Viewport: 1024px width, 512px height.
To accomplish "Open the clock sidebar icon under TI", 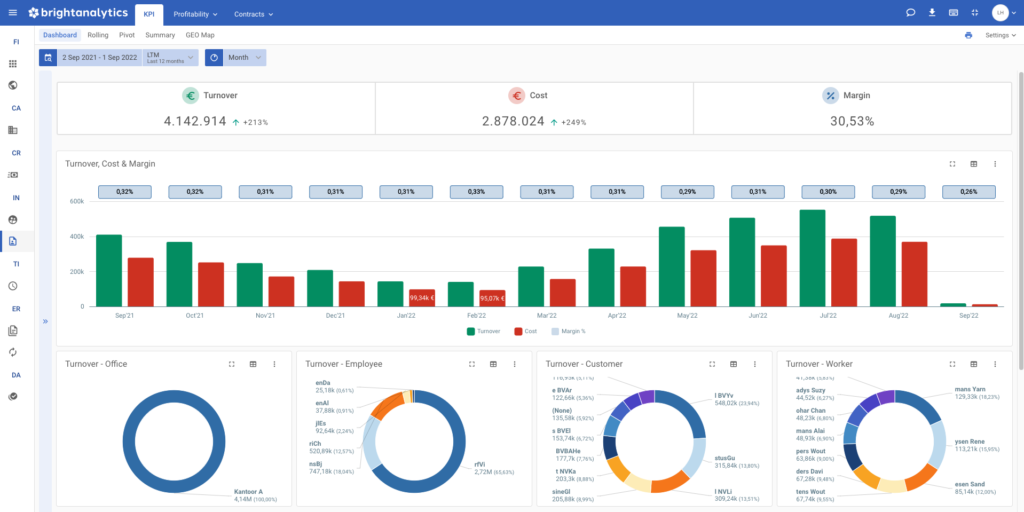I will point(12,286).
